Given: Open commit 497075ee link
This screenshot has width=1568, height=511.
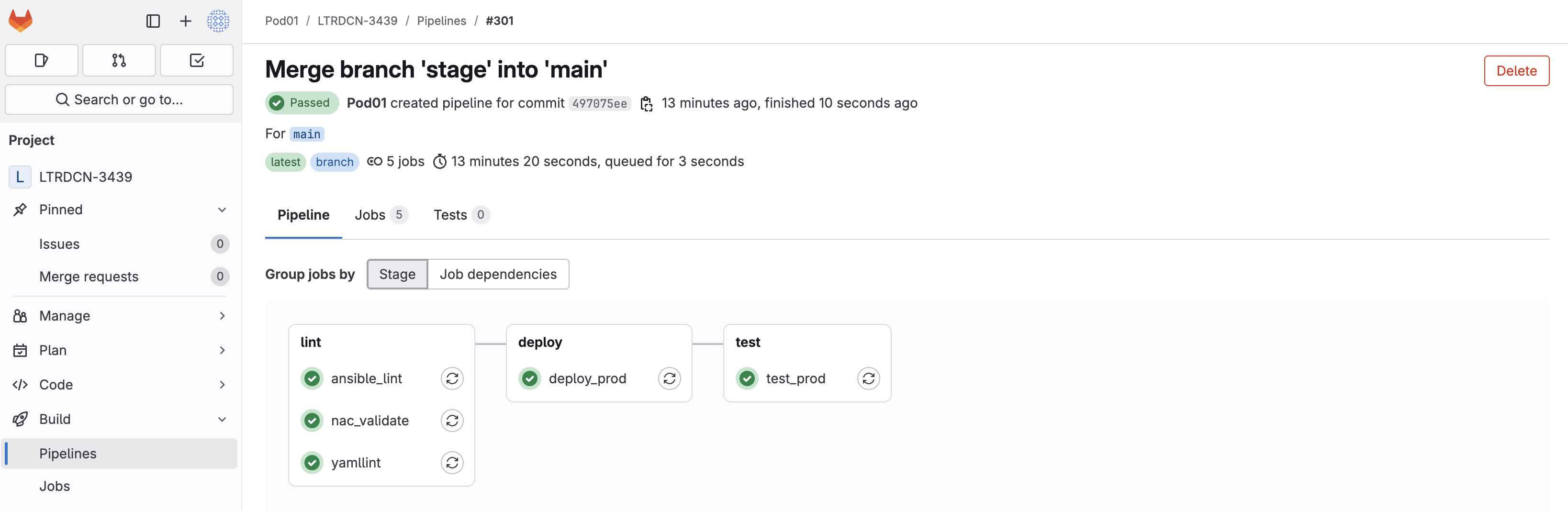Looking at the screenshot, I should [x=599, y=104].
